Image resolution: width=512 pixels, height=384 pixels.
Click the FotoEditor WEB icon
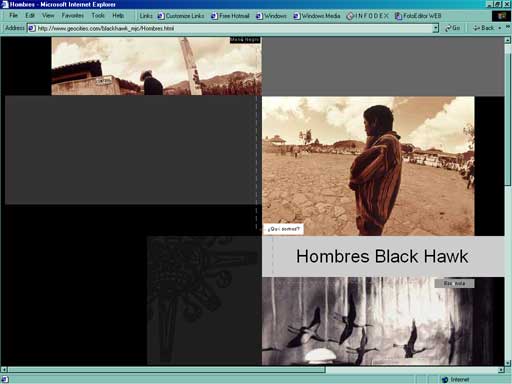point(398,16)
